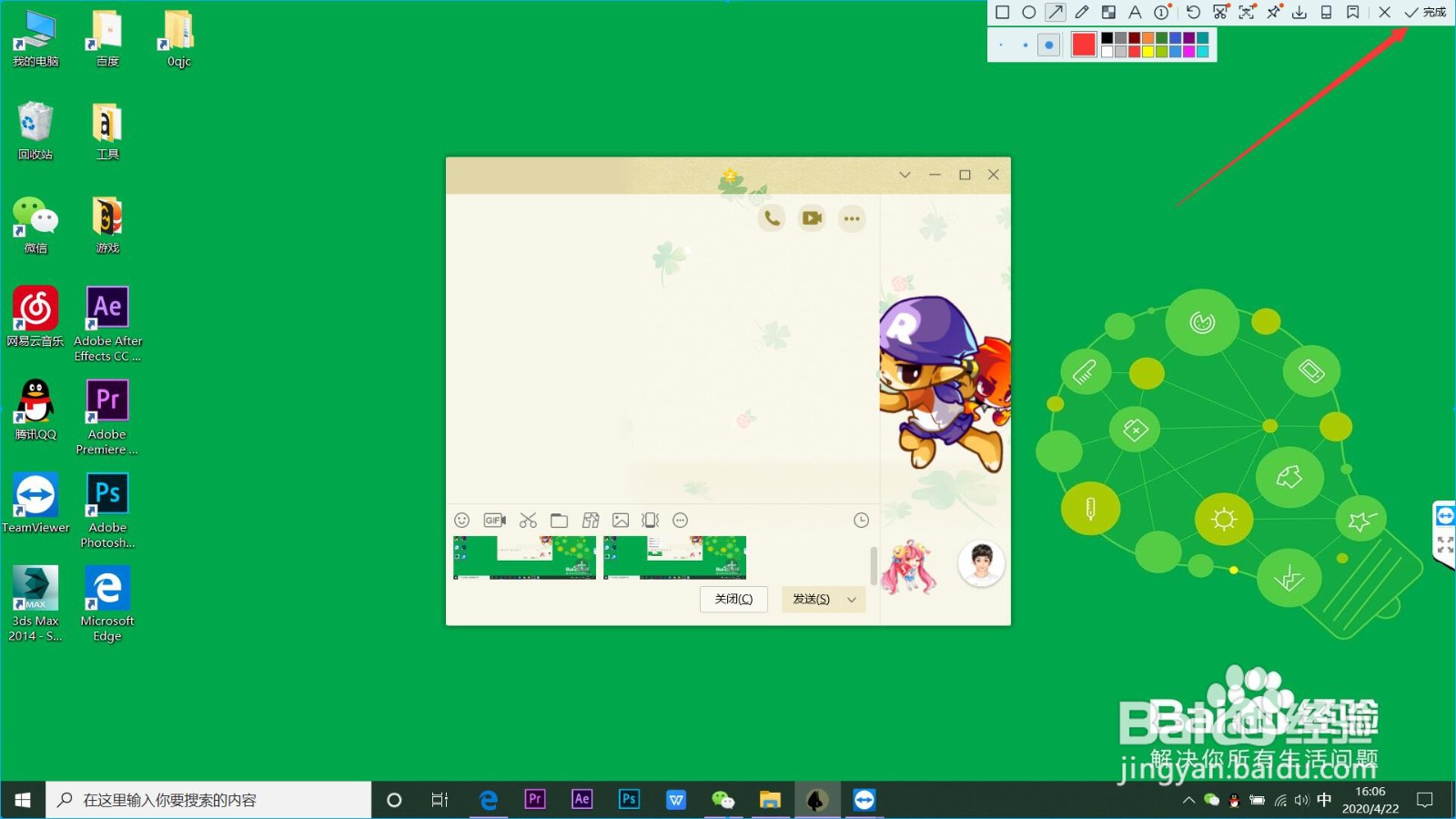The width and height of the screenshot is (1456, 819).
Task: Open Task View on the taskbar
Action: [x=440, y=800]
